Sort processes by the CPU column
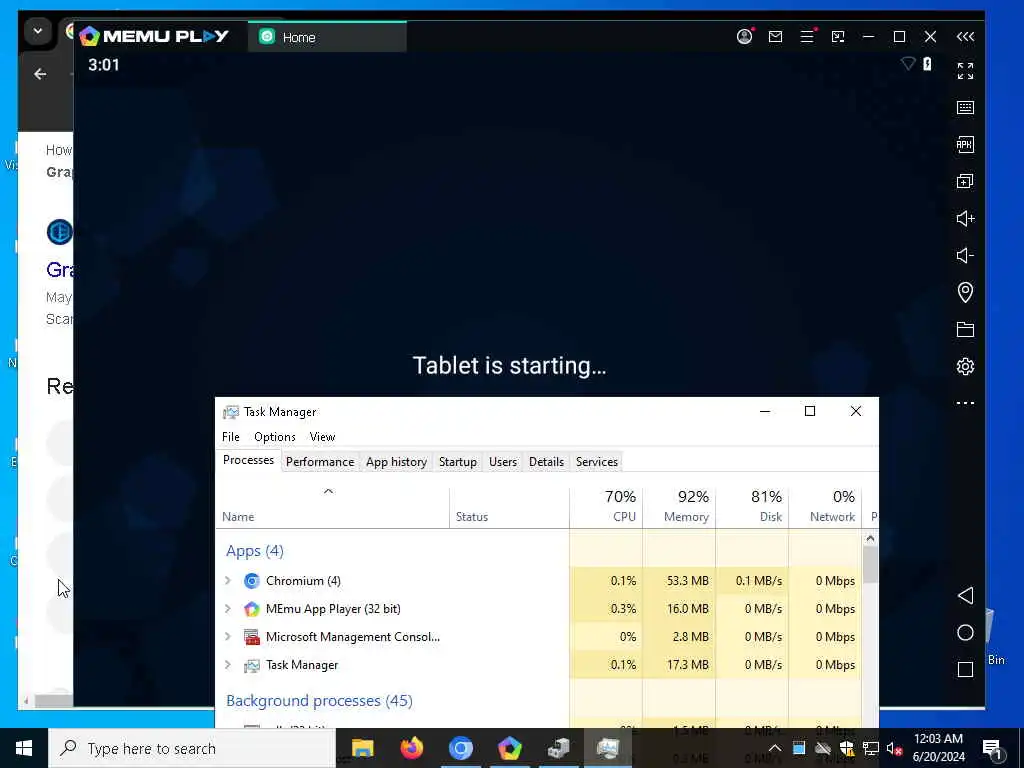The height and width of the screenshot is (768, 1024). (606, 508)
